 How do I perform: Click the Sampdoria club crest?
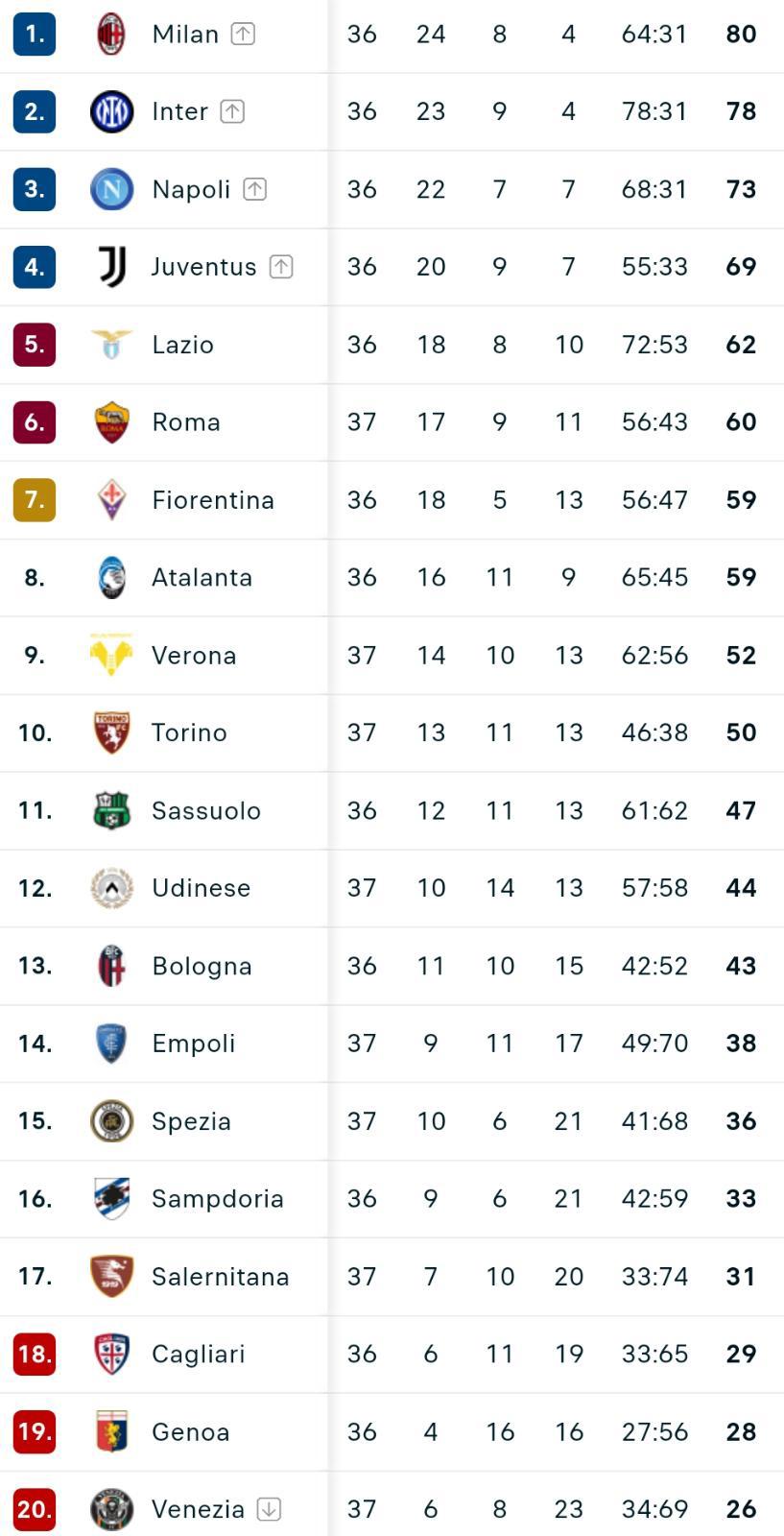coord(111,1198)
